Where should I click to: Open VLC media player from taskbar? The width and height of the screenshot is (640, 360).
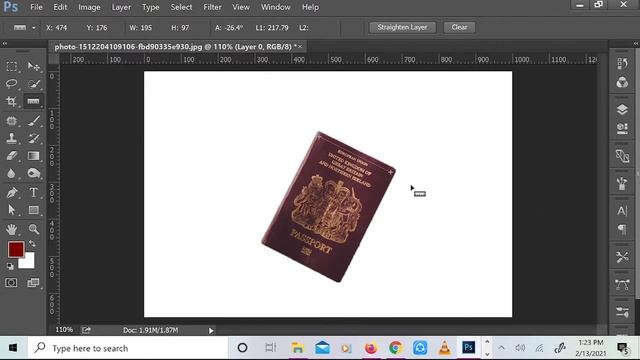(x=444, y=348)
